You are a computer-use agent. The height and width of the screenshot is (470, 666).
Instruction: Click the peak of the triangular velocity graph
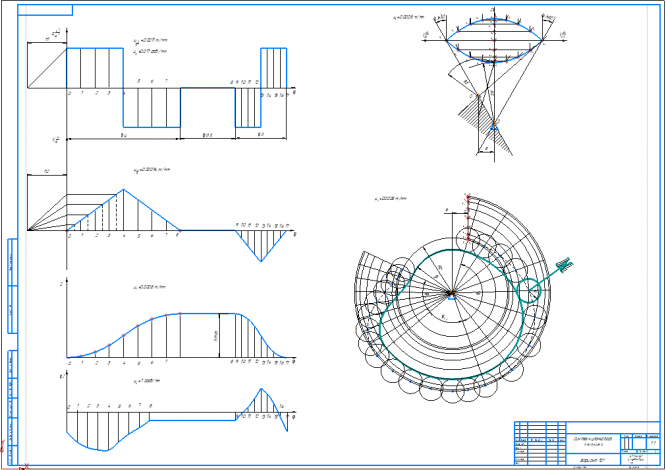tap(123, 189)
